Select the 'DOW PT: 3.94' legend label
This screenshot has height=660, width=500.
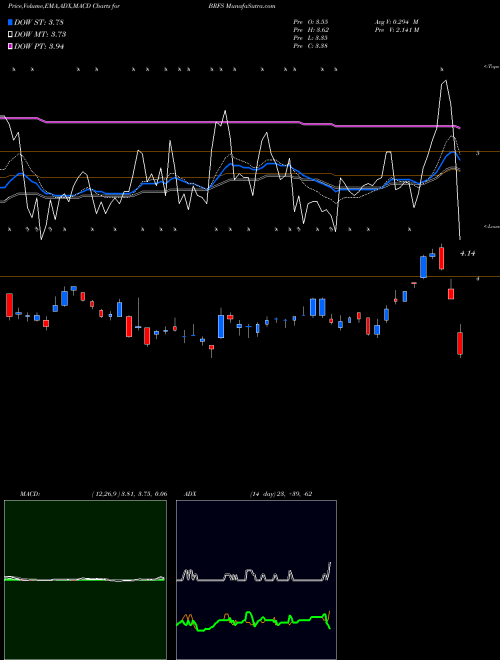39,47
